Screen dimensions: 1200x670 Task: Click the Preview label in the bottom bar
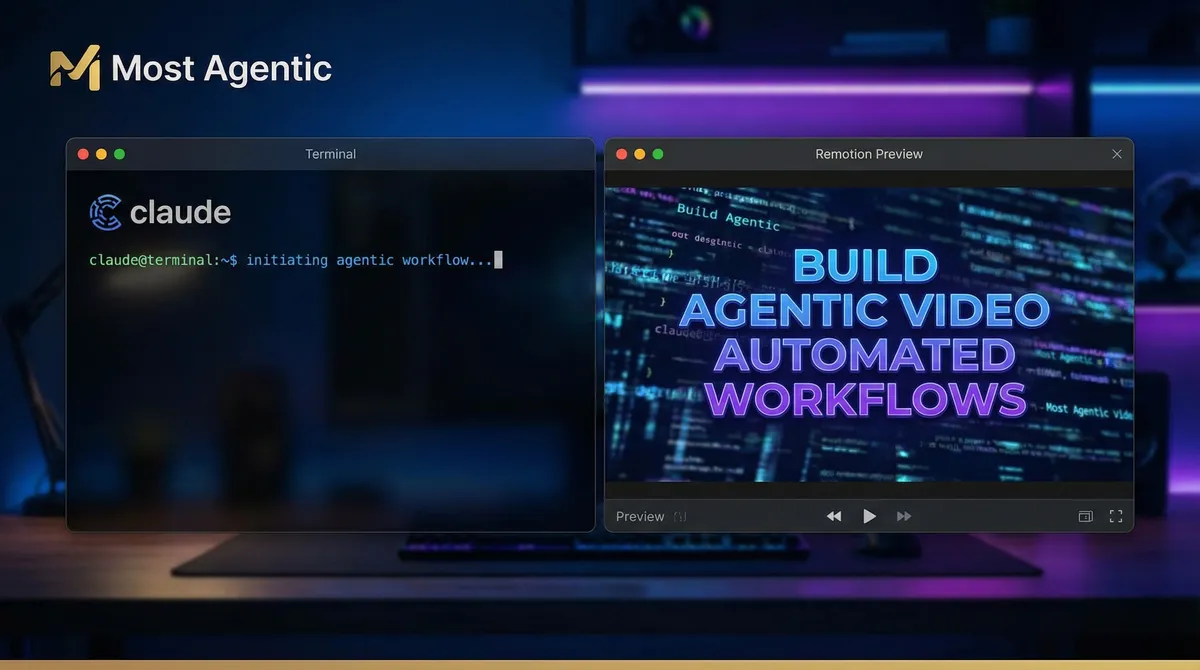coord(640,517)
